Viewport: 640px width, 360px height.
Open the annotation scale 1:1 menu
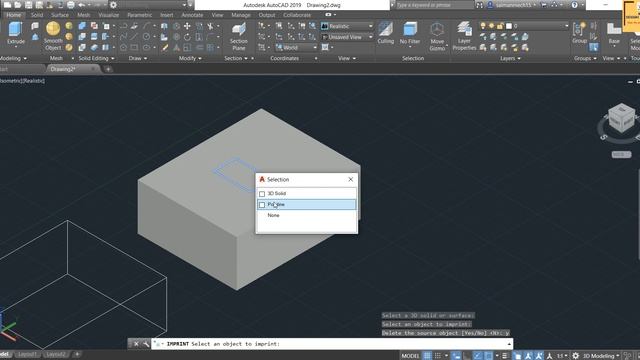click(x=562, y=356)
